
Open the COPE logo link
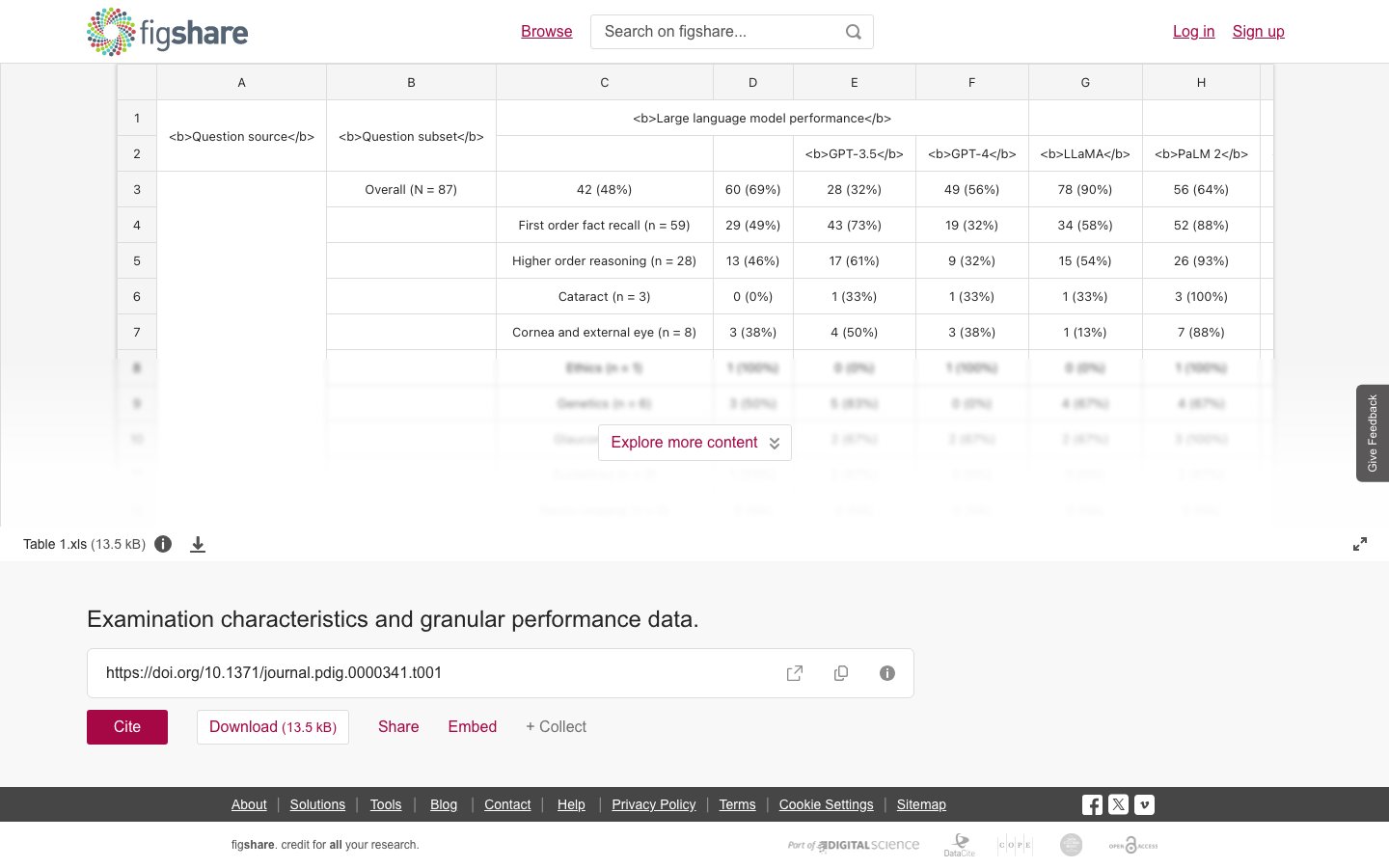click(1015, 845)
